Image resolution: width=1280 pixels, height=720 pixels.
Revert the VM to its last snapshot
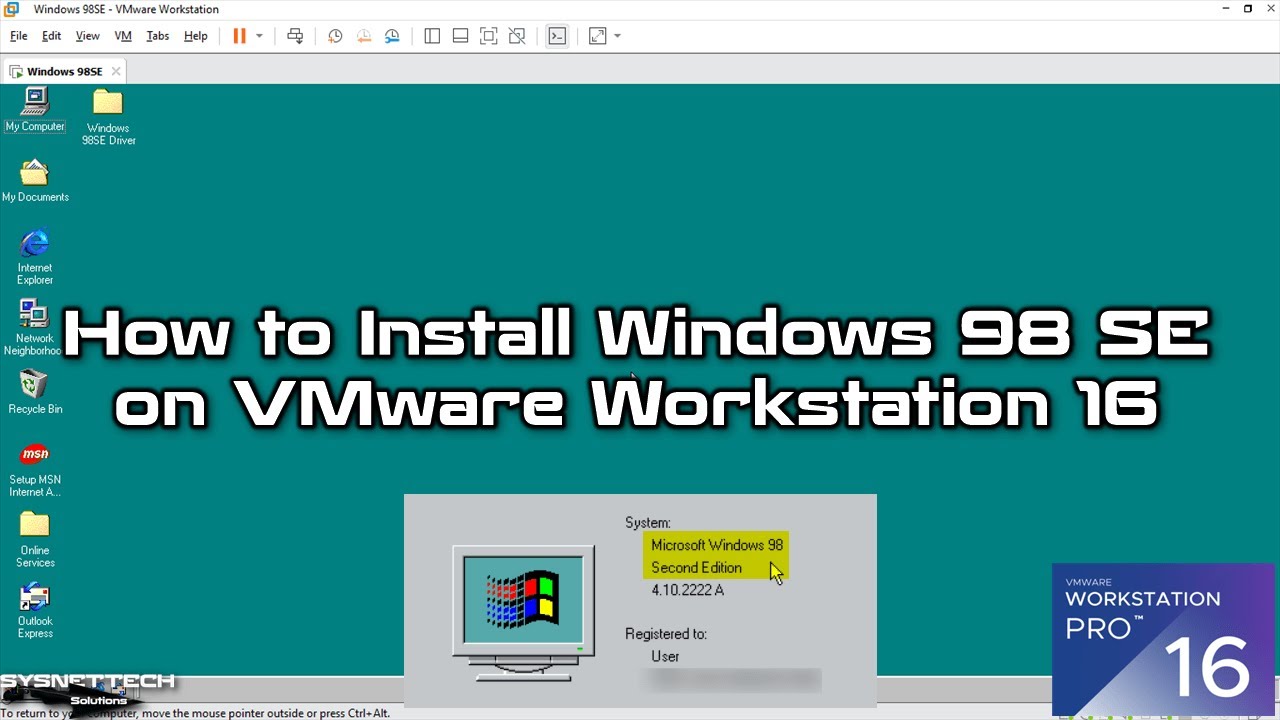pos(363,35)
